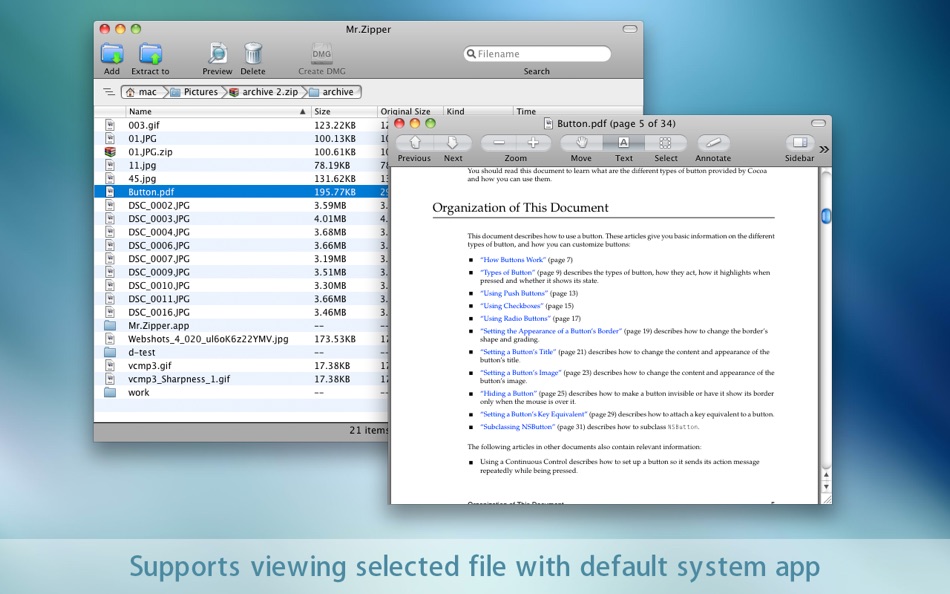950x594 pixels.
Task: Select the Move hand tool
Action: pos(581,143)
